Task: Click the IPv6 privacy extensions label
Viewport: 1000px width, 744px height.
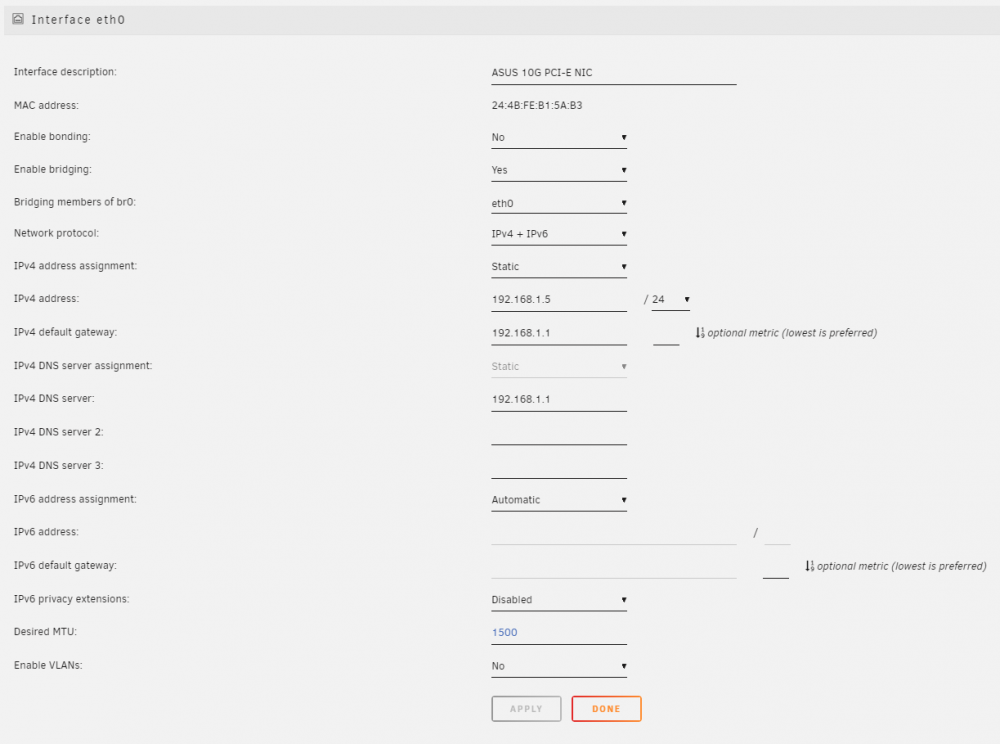Action: [71, 599]
